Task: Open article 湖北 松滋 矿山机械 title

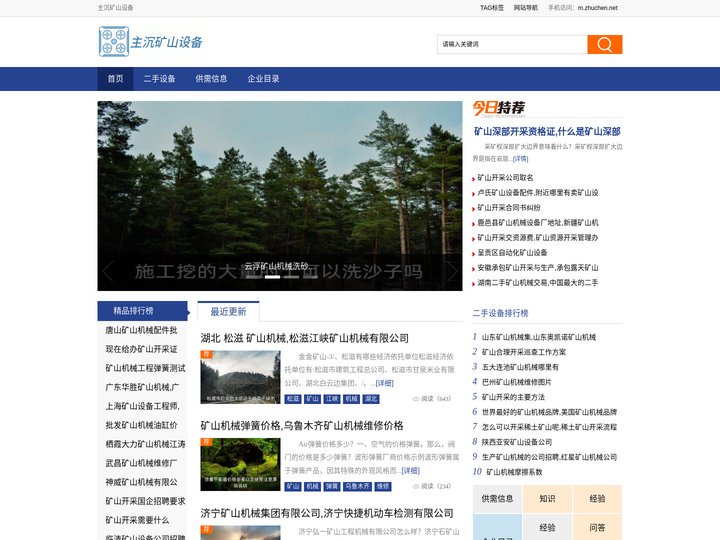Action: pos(304,338)
